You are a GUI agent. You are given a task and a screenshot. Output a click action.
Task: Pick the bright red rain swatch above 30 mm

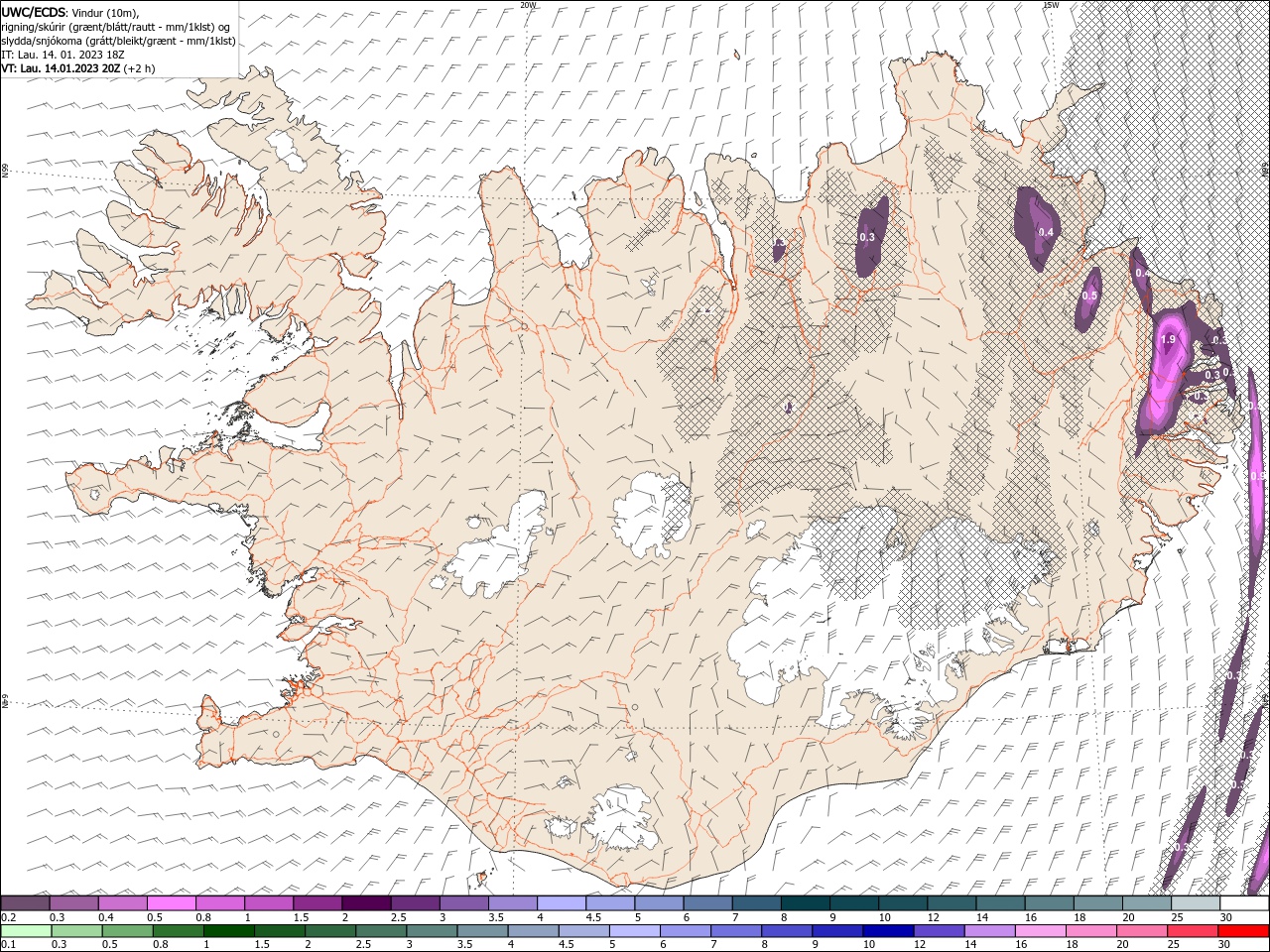point(1244,931)
